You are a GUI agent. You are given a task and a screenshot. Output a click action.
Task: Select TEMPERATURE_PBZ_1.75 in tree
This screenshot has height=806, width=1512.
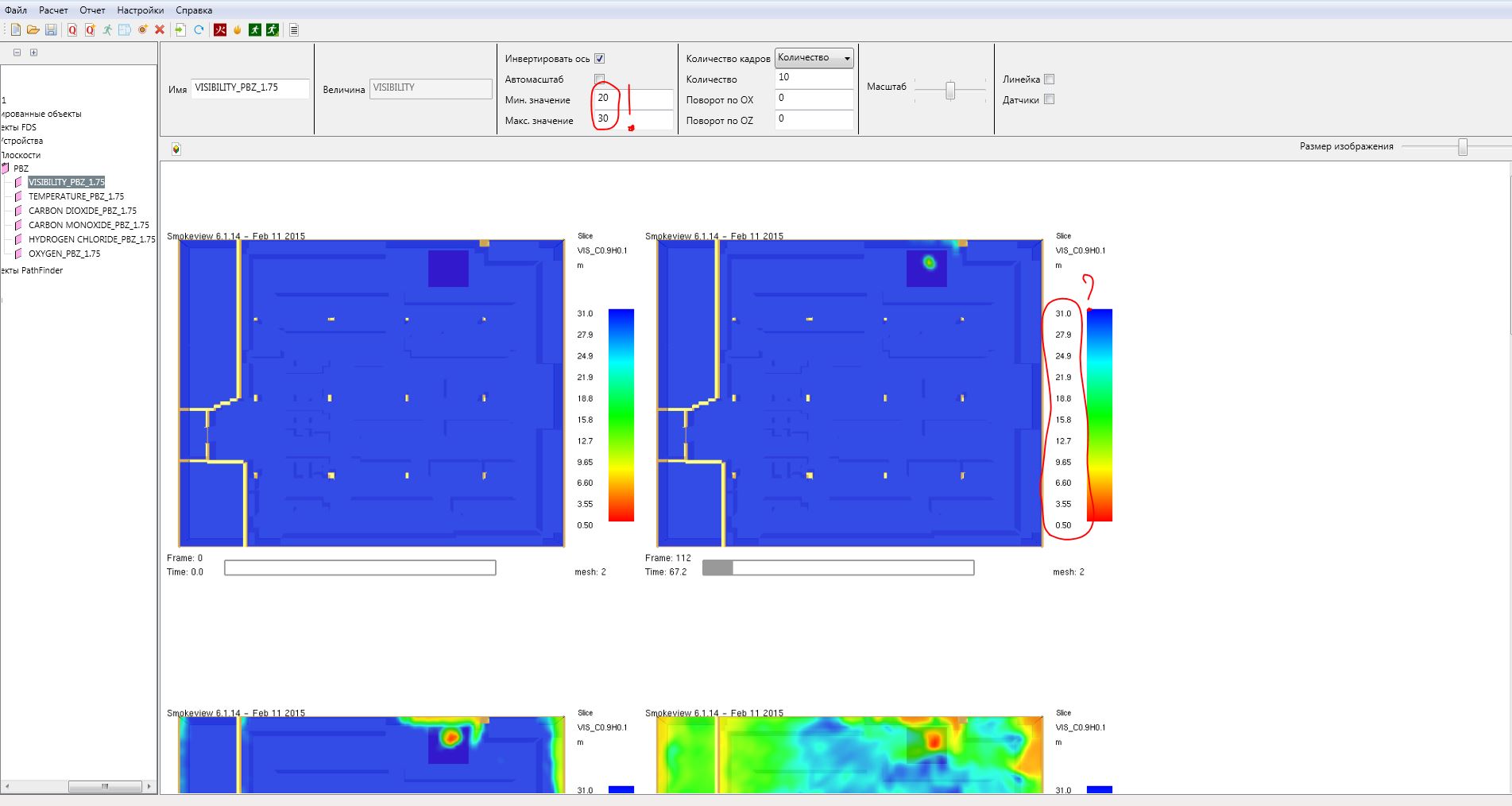coord(76,196)
